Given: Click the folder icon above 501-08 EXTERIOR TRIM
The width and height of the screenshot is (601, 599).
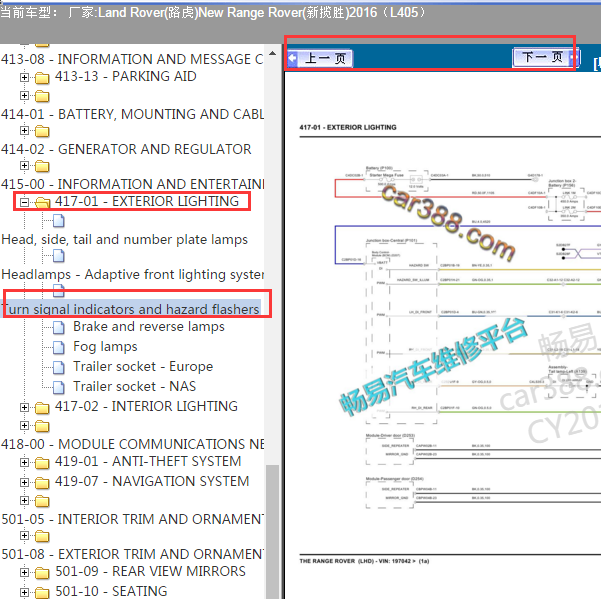Looking at the screenshot, I should (42, 536).
